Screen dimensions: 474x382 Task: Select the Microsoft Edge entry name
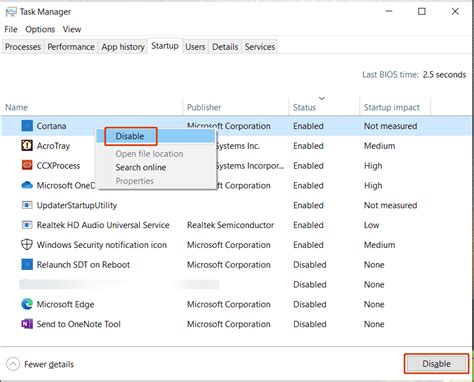[65, 304]
